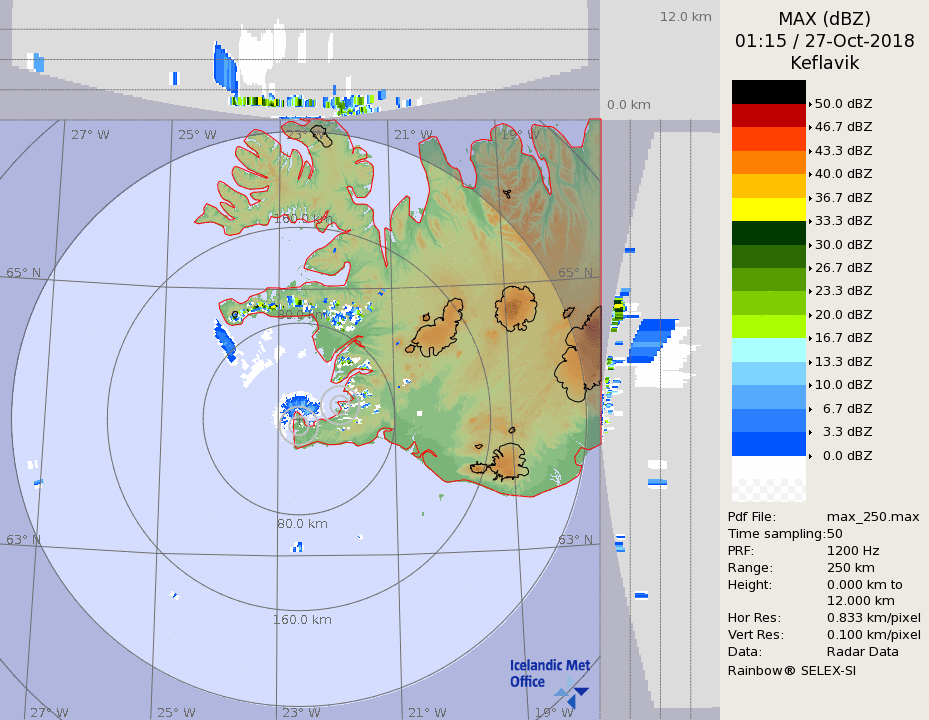This screenshot has height=720, width=929.
Task: Click the dark green 30.0 dBZ swatch
Action: click(768, 233)
